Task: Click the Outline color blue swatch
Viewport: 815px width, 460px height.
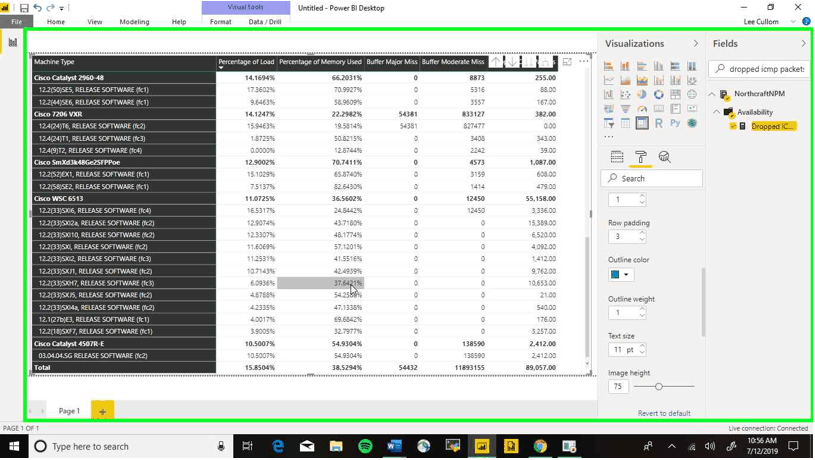Action: [615, 274]
